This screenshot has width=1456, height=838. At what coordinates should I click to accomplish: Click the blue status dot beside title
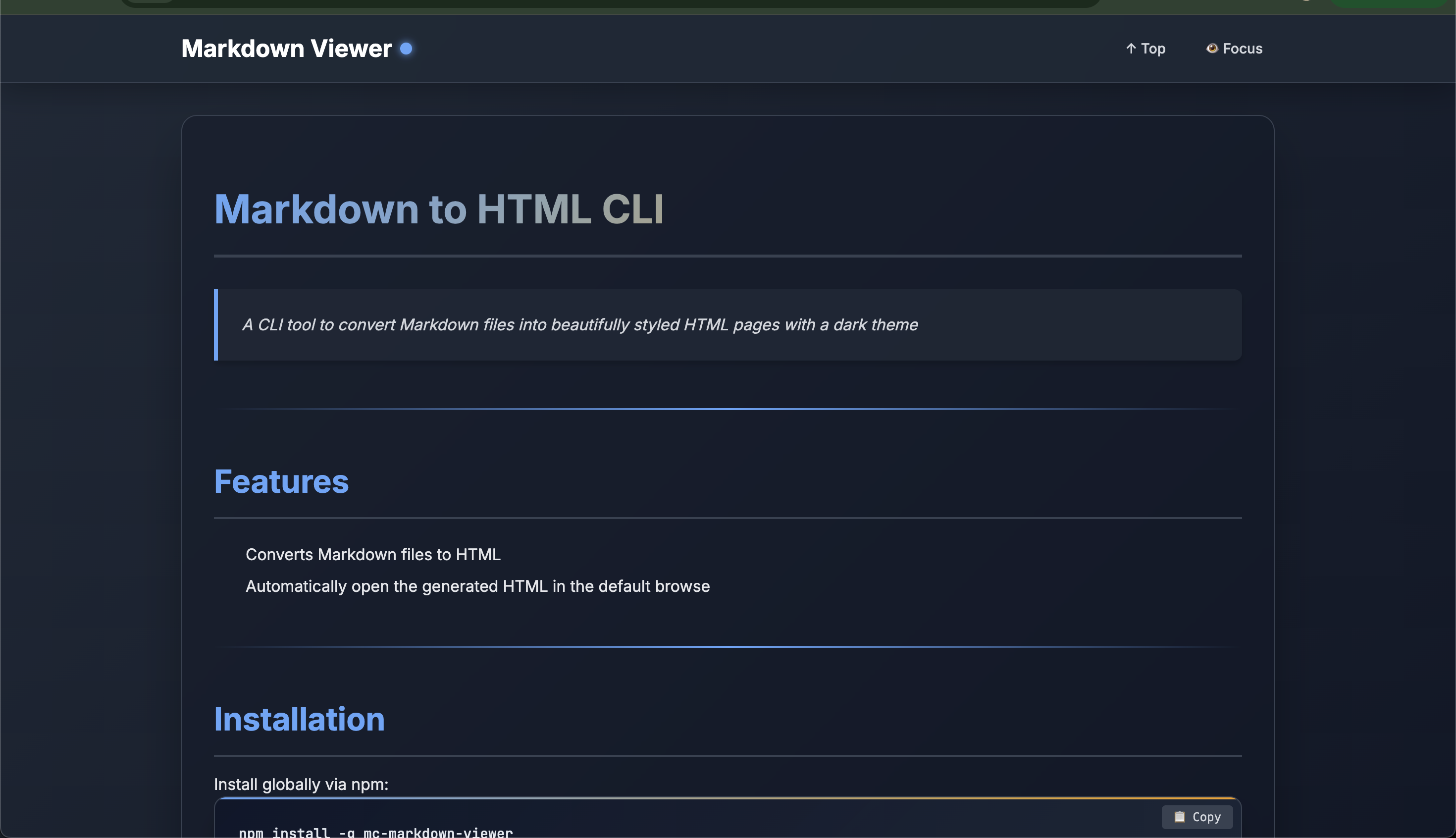click(406, 49)
